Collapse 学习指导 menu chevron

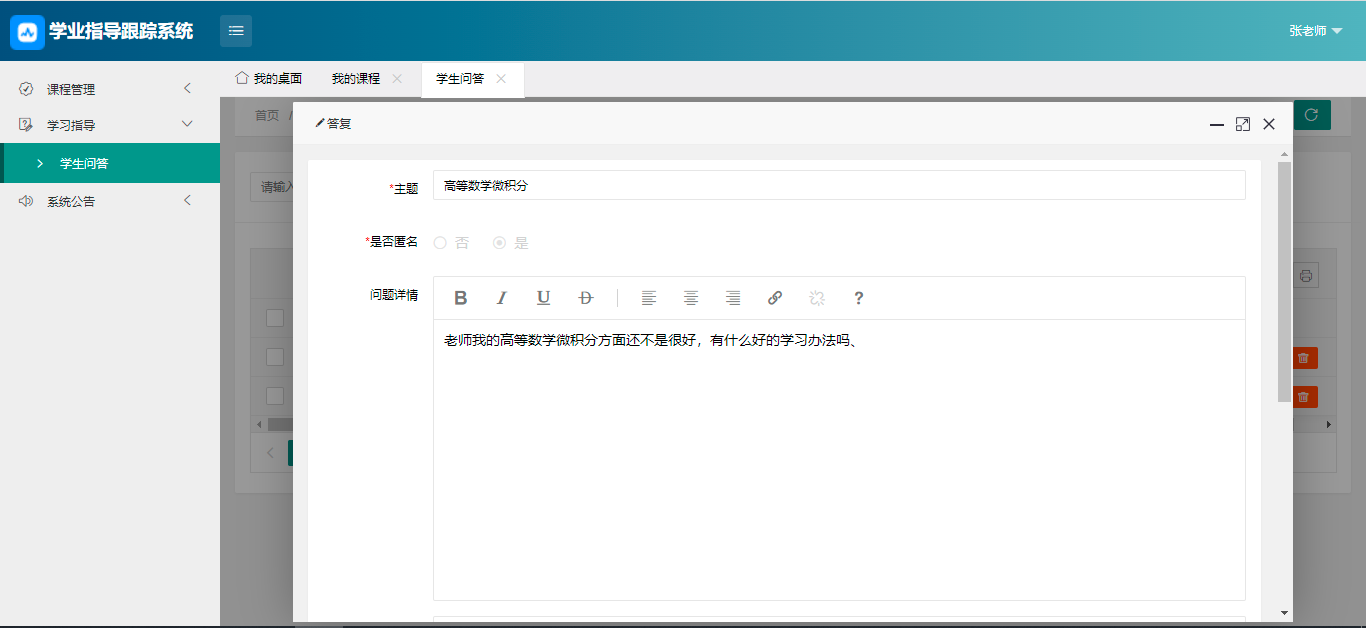tap(187, 125)
